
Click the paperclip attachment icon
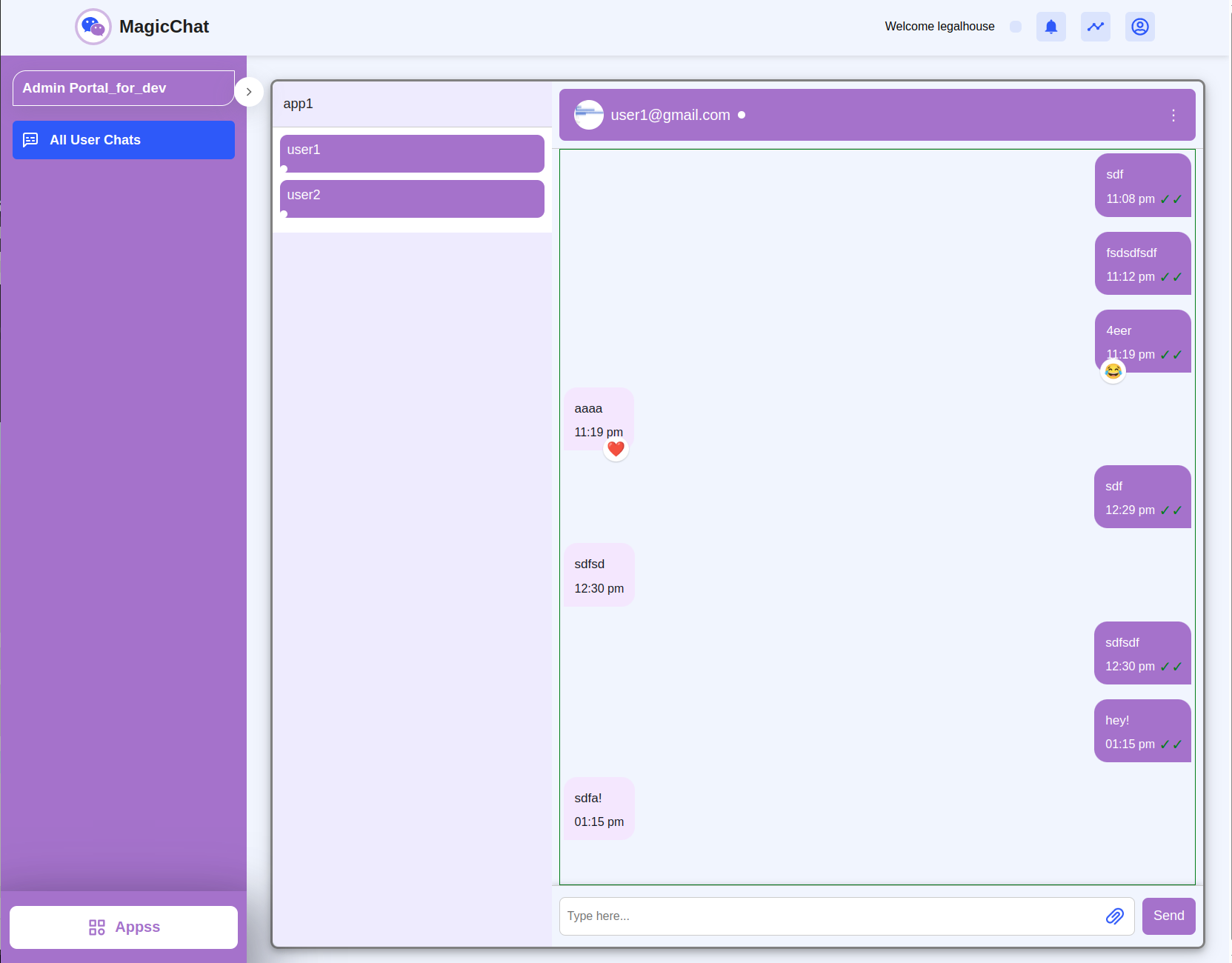(1114, 916)
